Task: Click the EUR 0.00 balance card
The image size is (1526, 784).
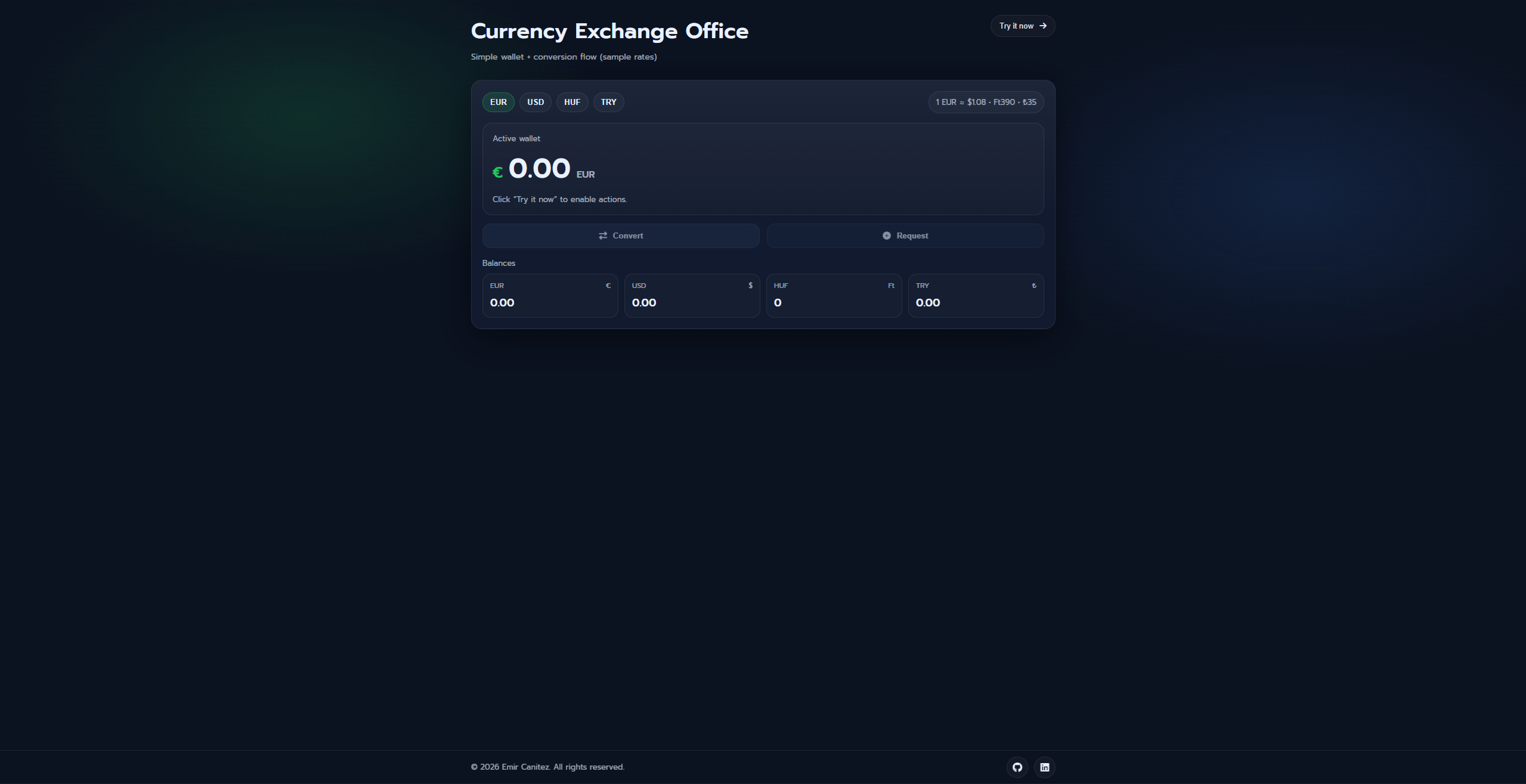Action: [x=550, y=295]
